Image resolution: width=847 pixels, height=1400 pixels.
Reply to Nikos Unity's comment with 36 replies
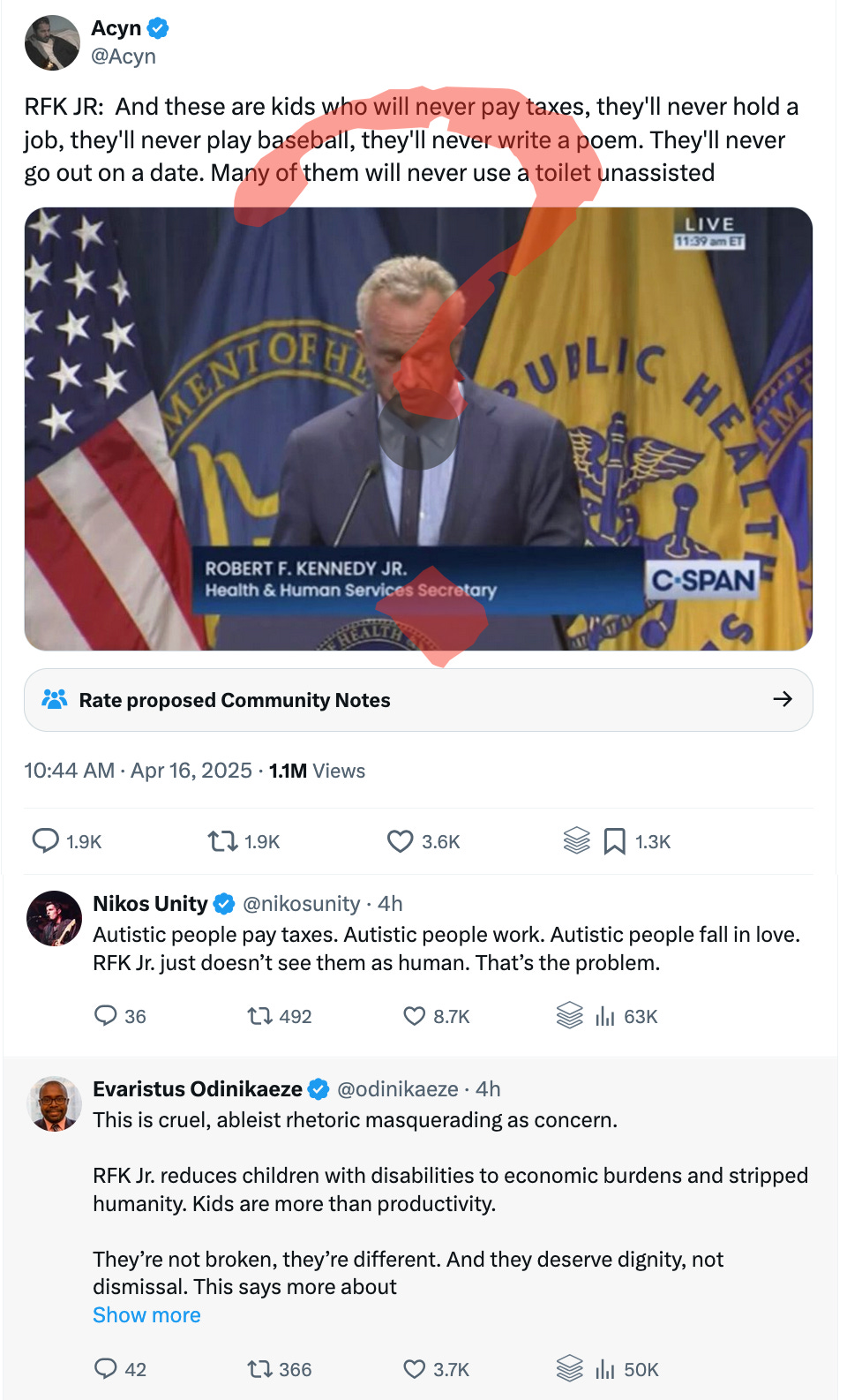(106, 1015)
